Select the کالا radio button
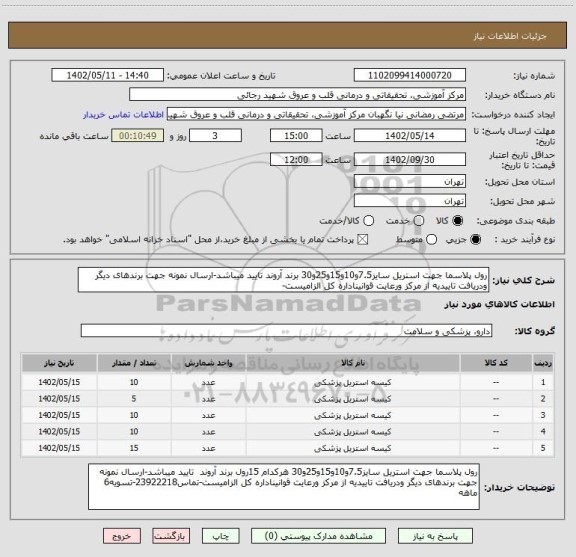Image resolution: width=576 pixels, height=557 pixels. click(458, 220)
